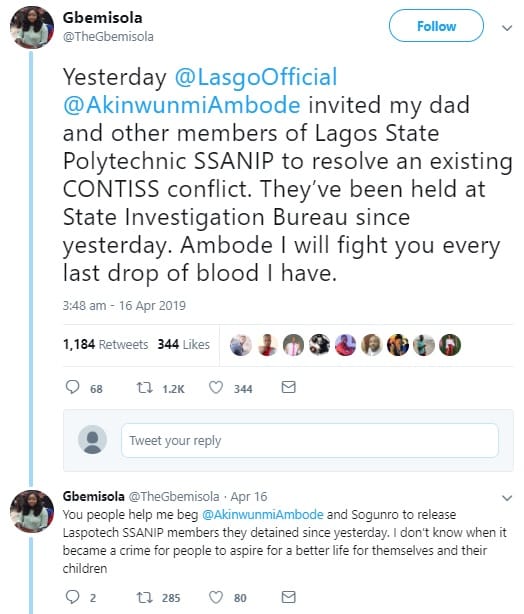Retweet the second tweet with 285 retweets
The image size is (524, 614).
click(x=144, y=597)
